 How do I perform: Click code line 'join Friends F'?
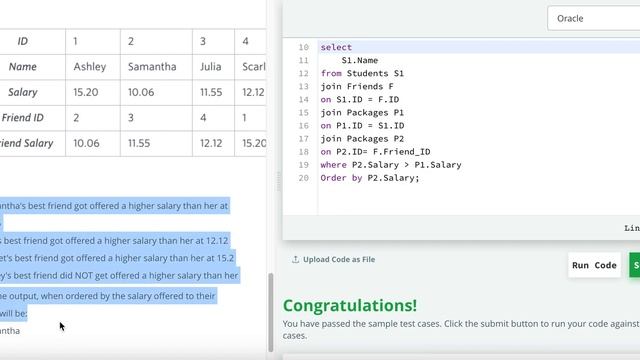[x=357, y=87]
